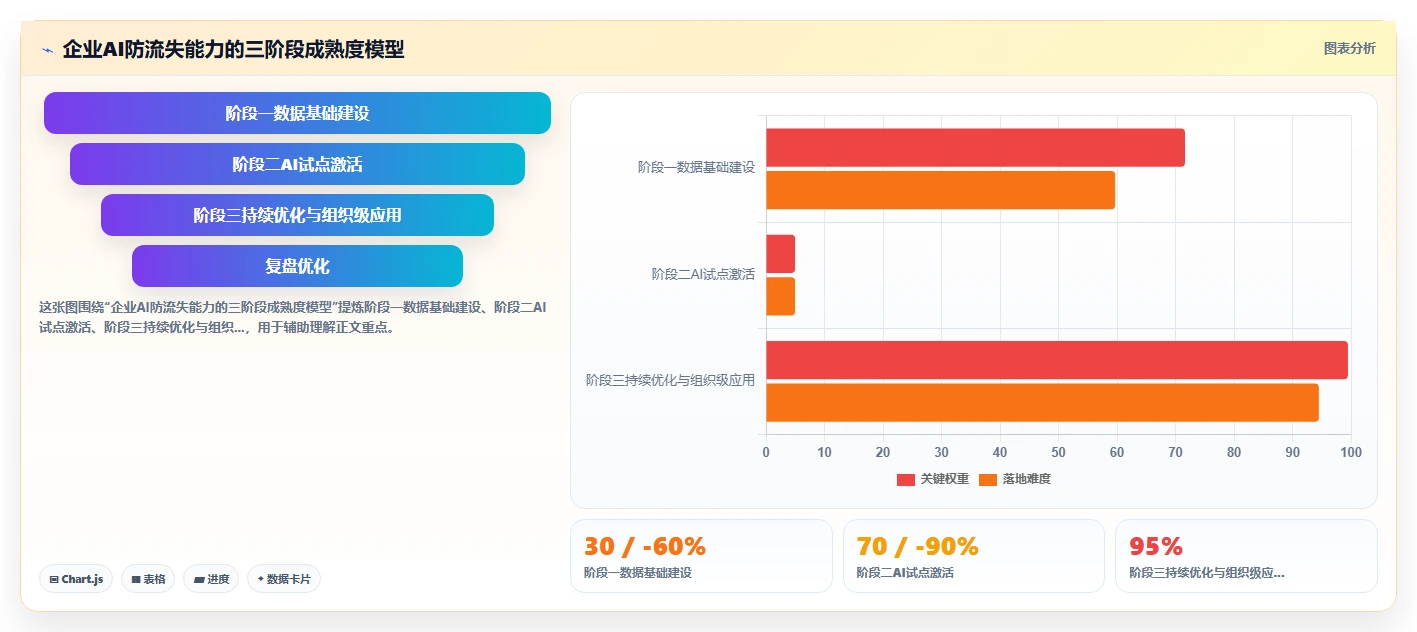Click the y-axis label 阶段一数据基础建设
Screen dimensions: 1417x632
[x=696, y=168]
